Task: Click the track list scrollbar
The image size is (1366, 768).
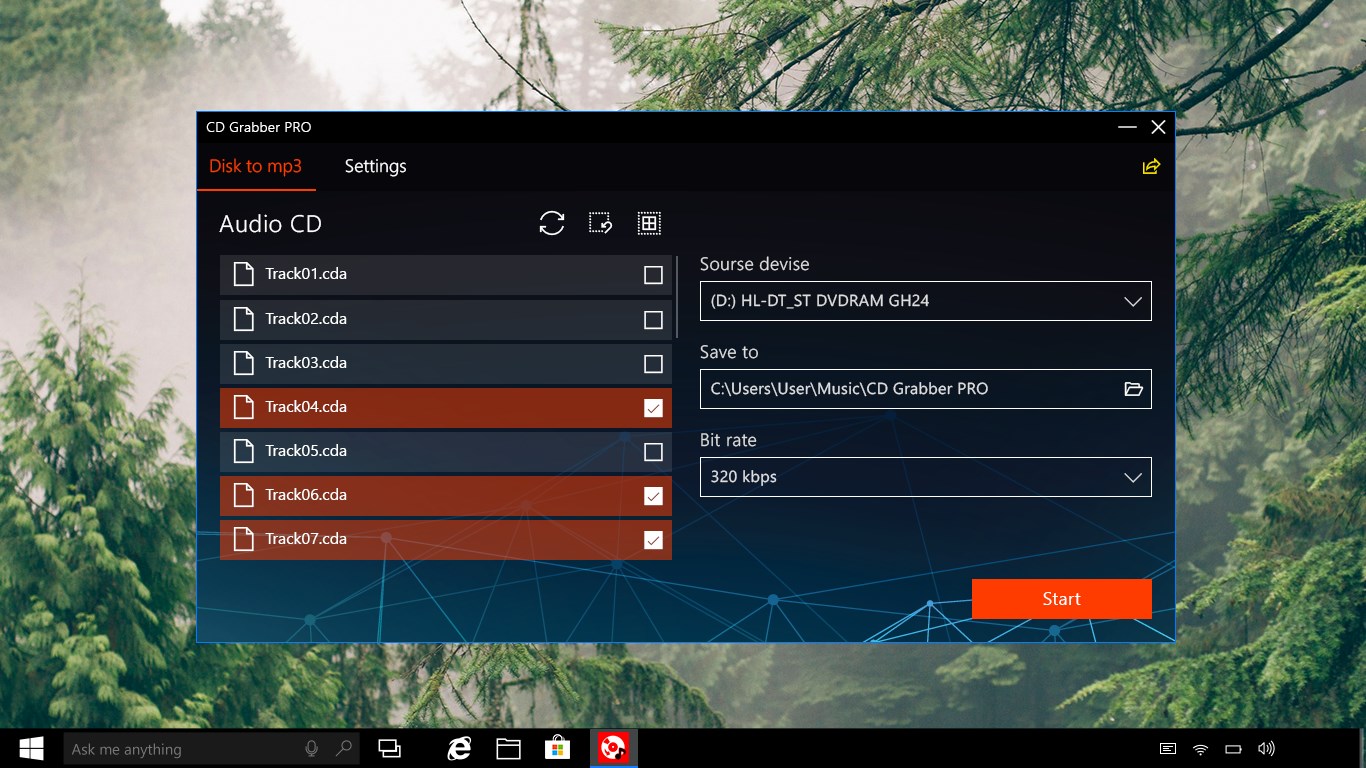Action: 677,297
